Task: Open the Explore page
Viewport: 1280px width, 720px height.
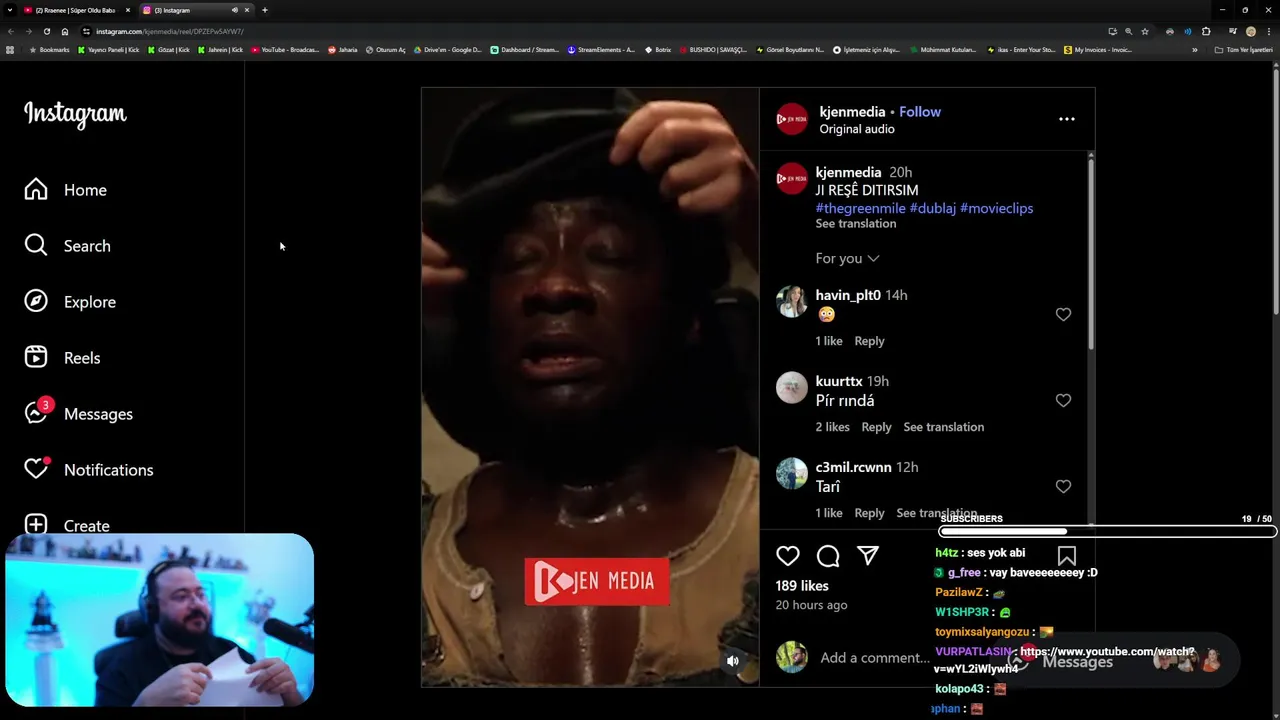Action: [x=70, y=302]
